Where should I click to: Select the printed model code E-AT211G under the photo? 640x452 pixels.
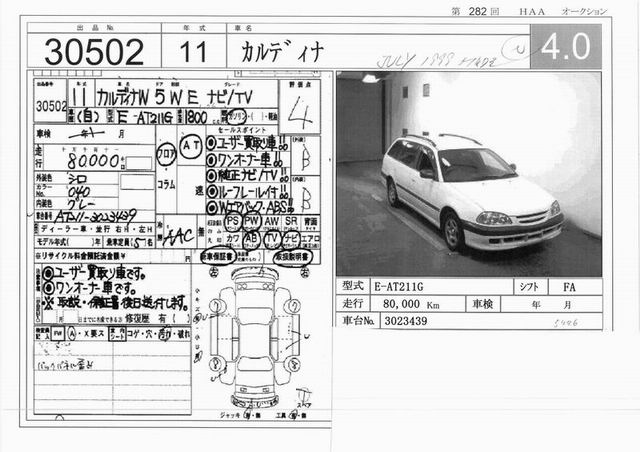[399, 287]
